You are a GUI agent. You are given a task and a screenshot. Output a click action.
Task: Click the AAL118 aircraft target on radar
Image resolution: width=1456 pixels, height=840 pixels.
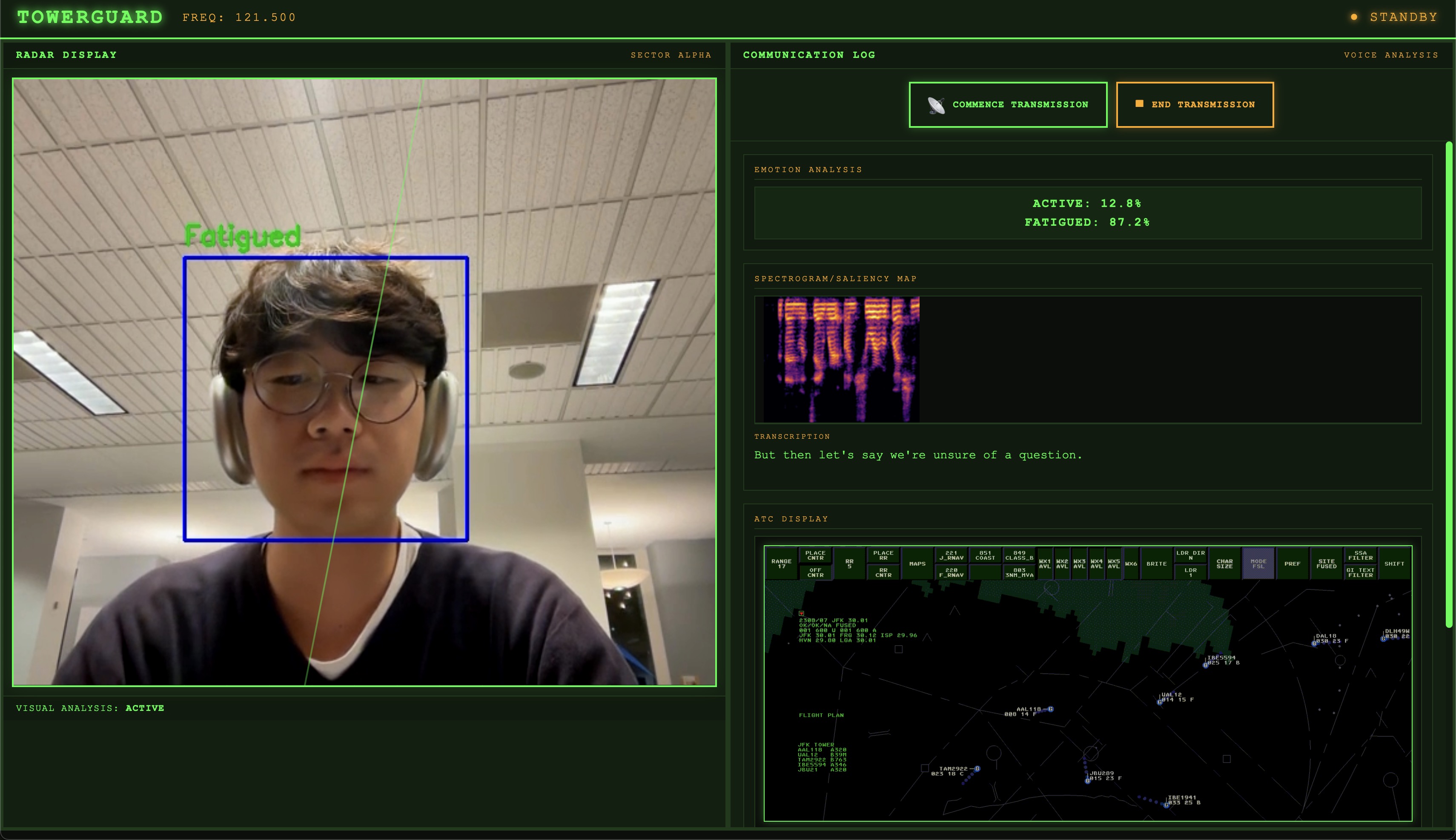tap(1050, 709)
